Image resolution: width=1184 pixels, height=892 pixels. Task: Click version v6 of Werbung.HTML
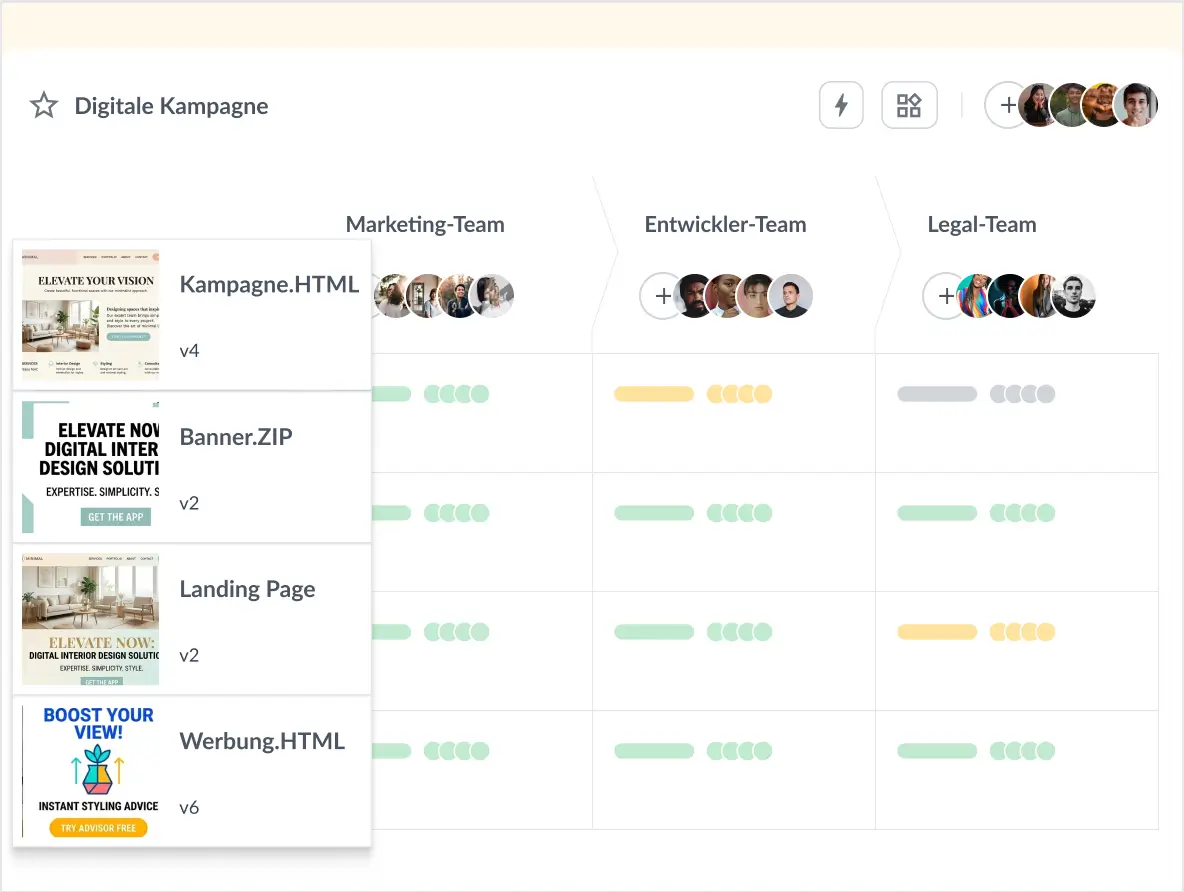coord(189,807)
